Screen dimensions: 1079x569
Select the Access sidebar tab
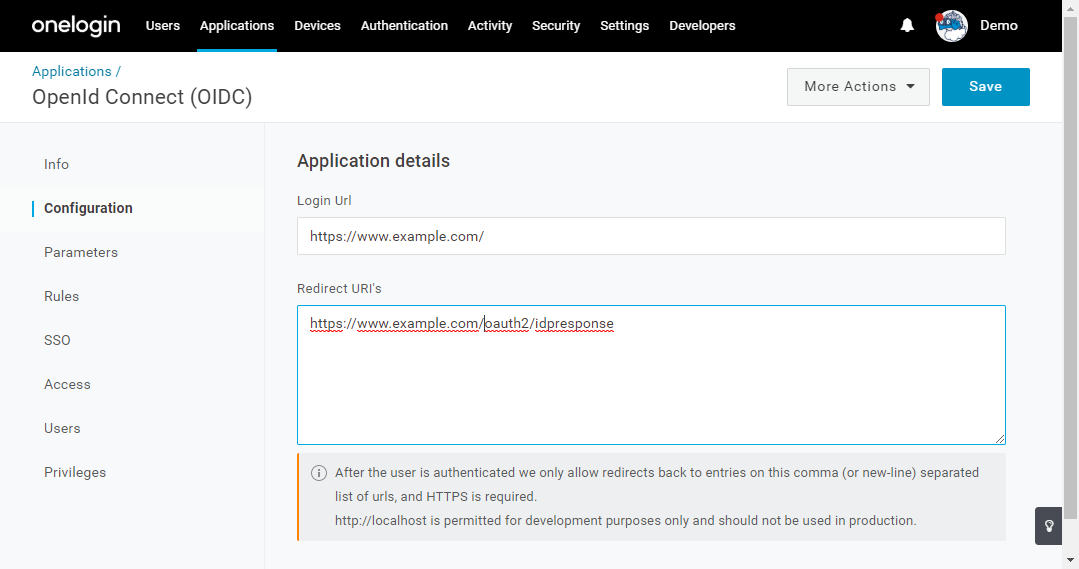(x=67, y=385)
